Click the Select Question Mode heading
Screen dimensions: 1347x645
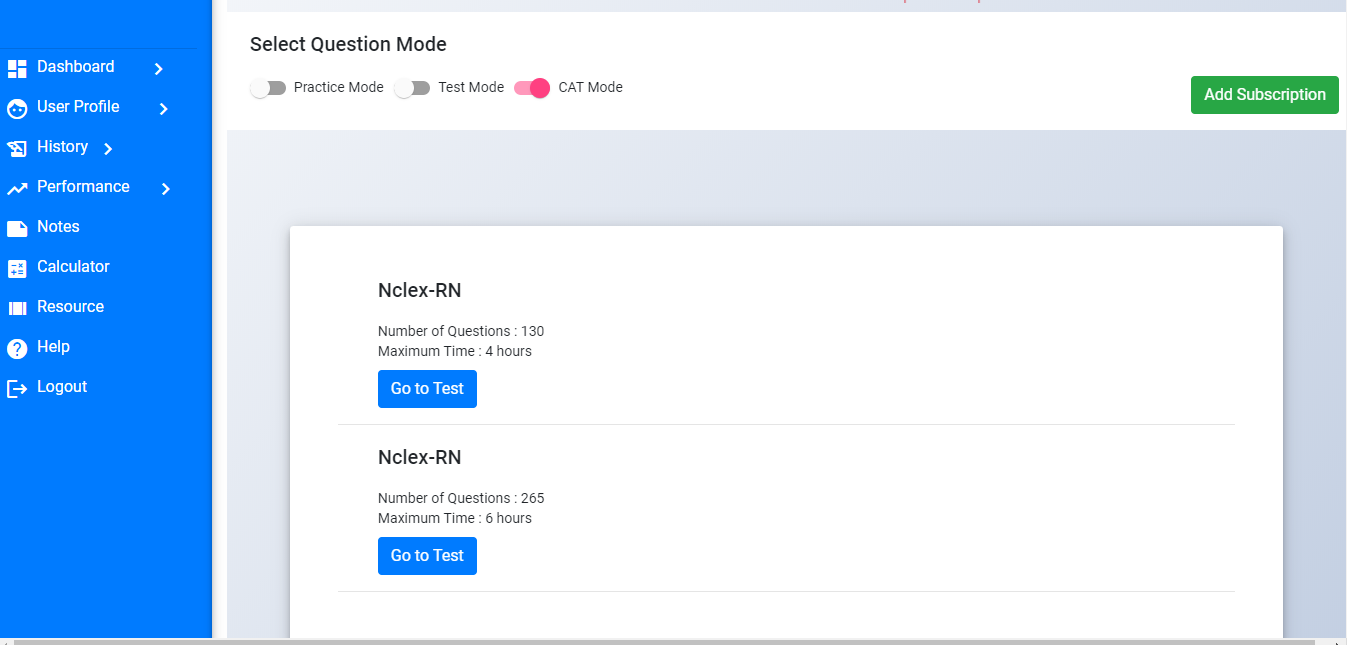point(348,44)
